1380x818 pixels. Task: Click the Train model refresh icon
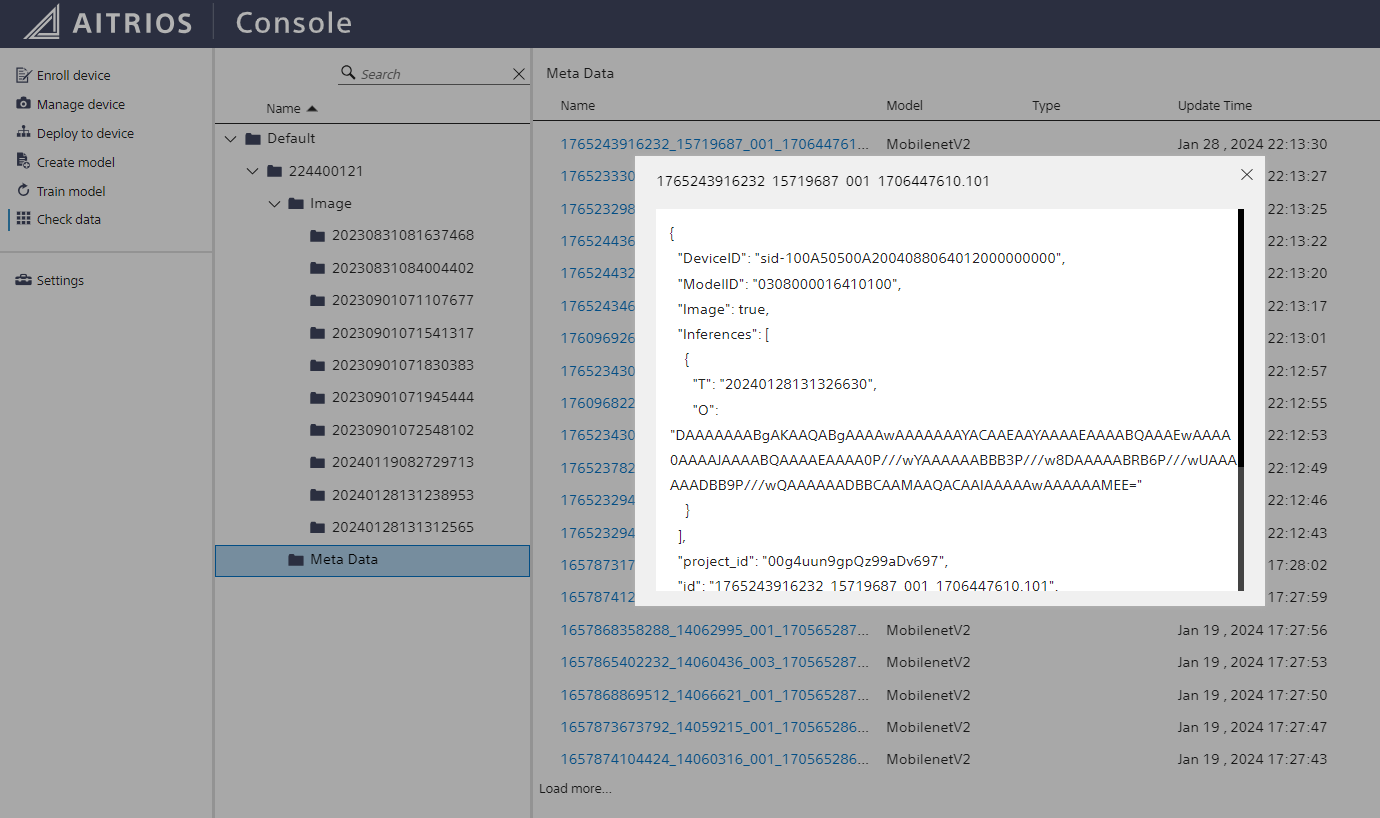(24, 191)
